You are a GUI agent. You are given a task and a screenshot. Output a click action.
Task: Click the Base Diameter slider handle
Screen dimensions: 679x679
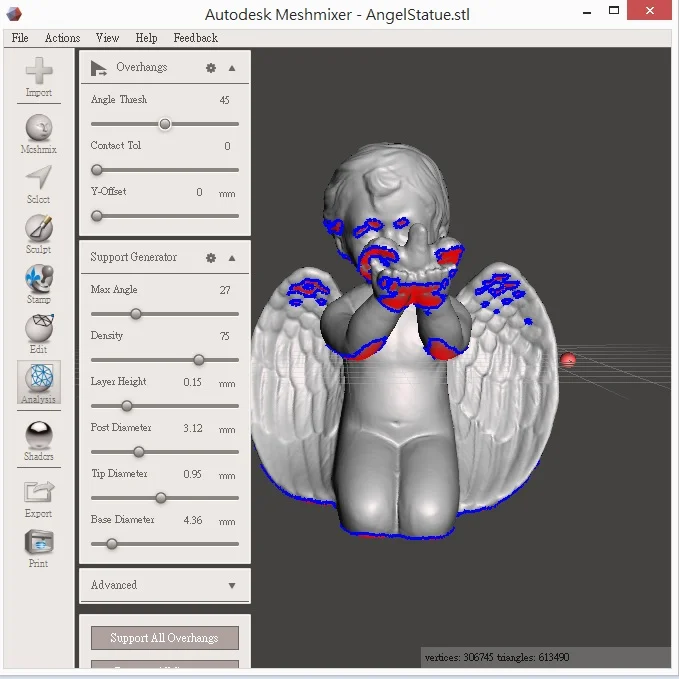[112, 544]
